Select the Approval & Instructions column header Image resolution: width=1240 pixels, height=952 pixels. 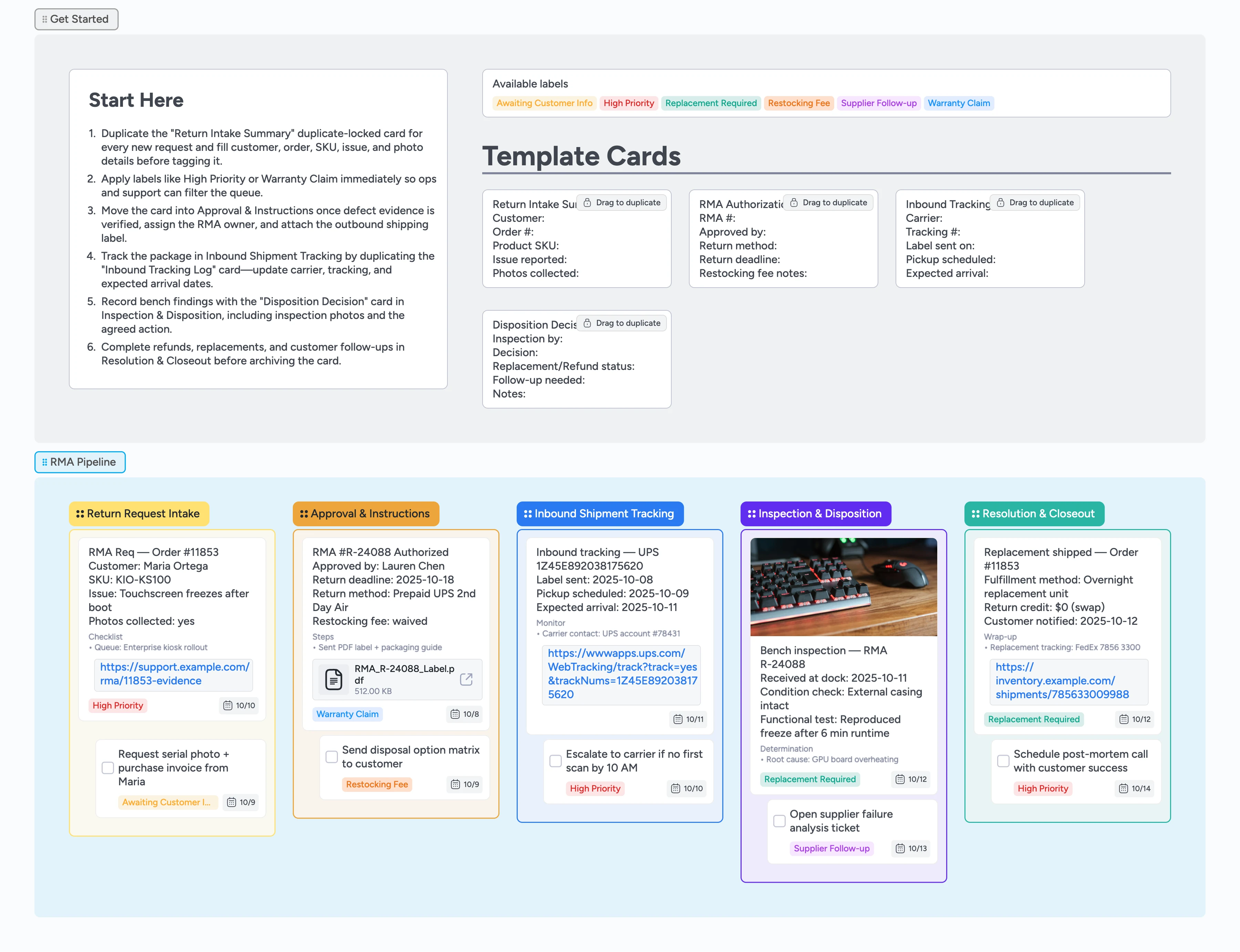(365, 514)
